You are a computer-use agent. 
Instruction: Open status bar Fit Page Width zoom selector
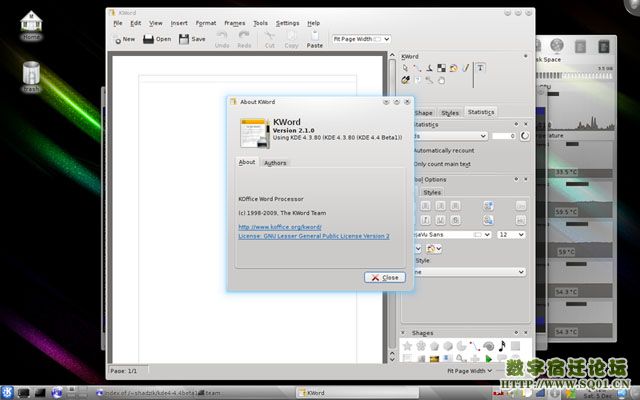point(469,371)
